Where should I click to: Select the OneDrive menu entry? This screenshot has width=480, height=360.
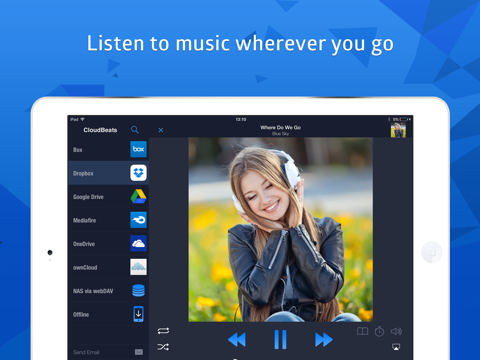(x=108, y=244)
